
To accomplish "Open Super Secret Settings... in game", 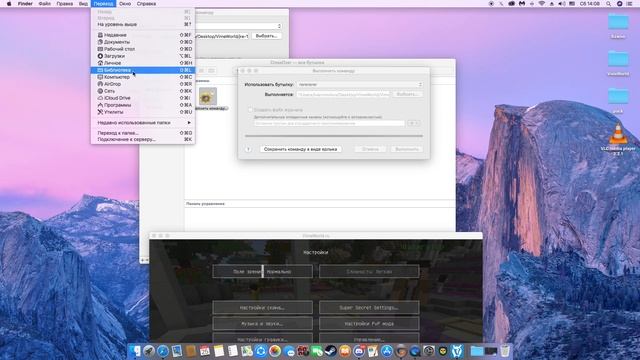I will [x=369, y=307].
